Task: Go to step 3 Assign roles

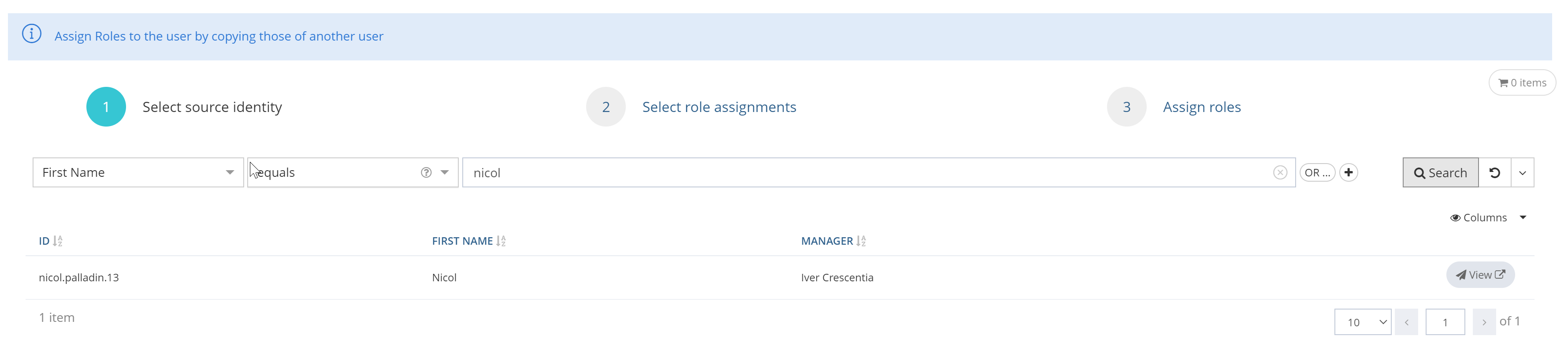Action: click(x=1201, y=107)
